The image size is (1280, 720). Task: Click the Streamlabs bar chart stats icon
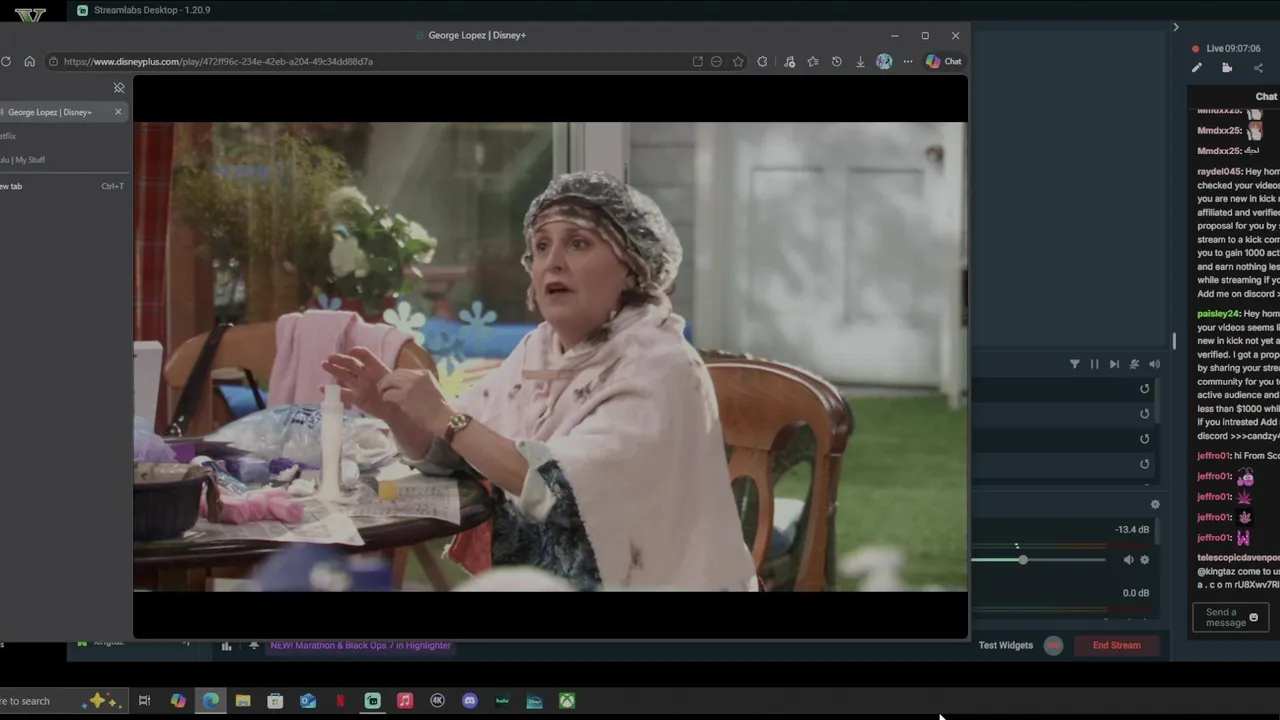pyautogui.click(x=226, y=646)
